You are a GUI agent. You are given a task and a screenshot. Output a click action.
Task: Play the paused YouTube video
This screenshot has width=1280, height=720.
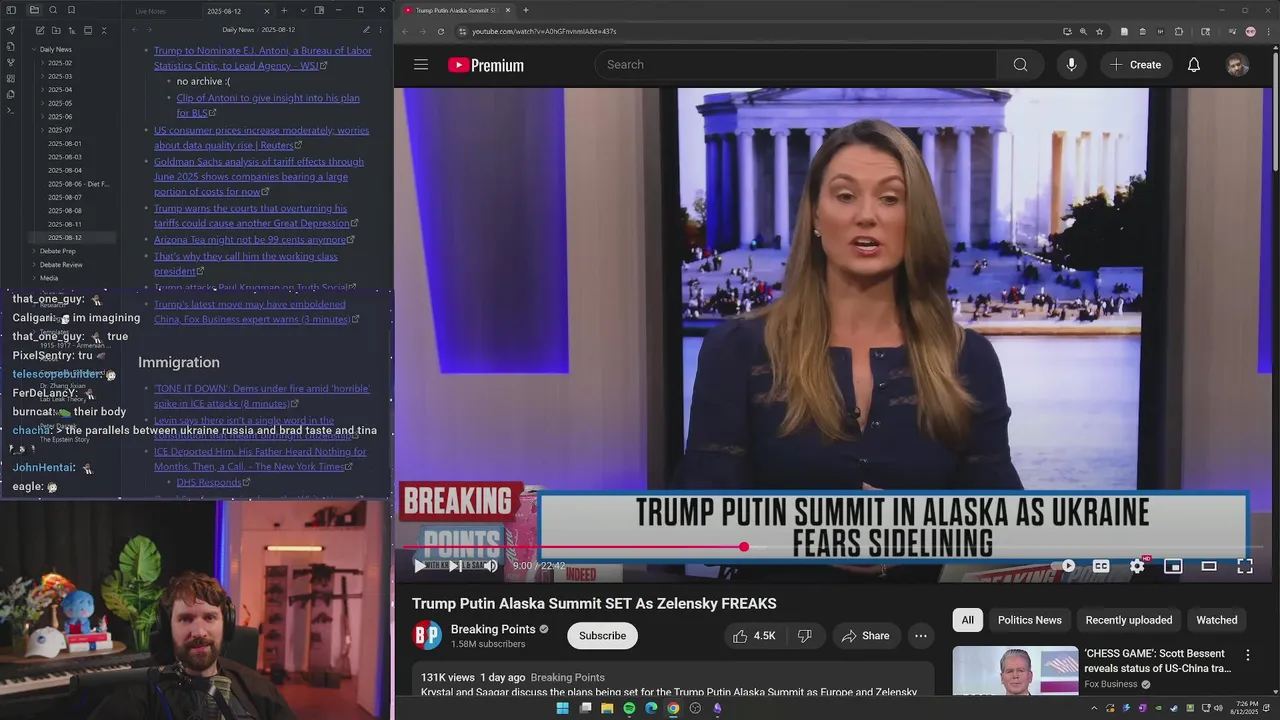(x=419, y=566)
